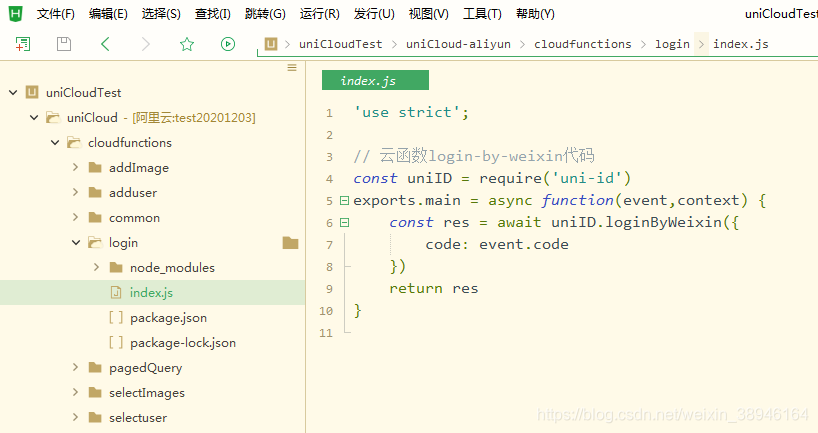Click the Run play icon in toolbar

tap(228, 44)
